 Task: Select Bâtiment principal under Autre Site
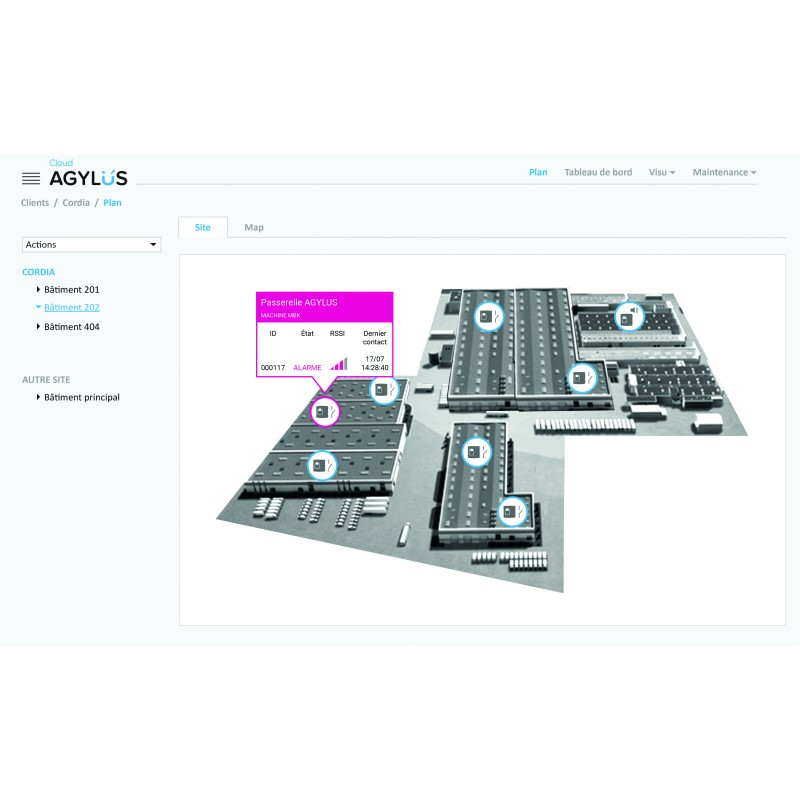[82, 397]
